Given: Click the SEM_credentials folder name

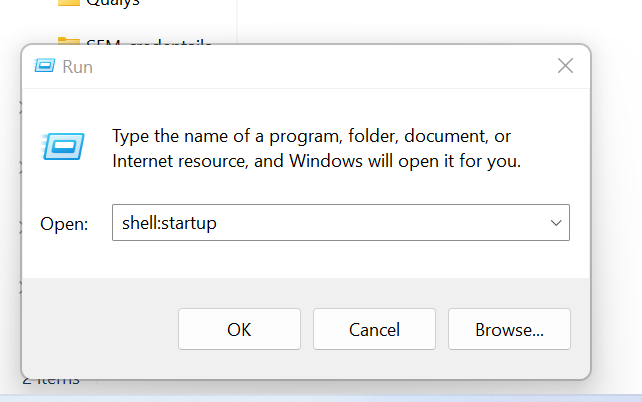Looking at the screenshot, I should [148, 43].
